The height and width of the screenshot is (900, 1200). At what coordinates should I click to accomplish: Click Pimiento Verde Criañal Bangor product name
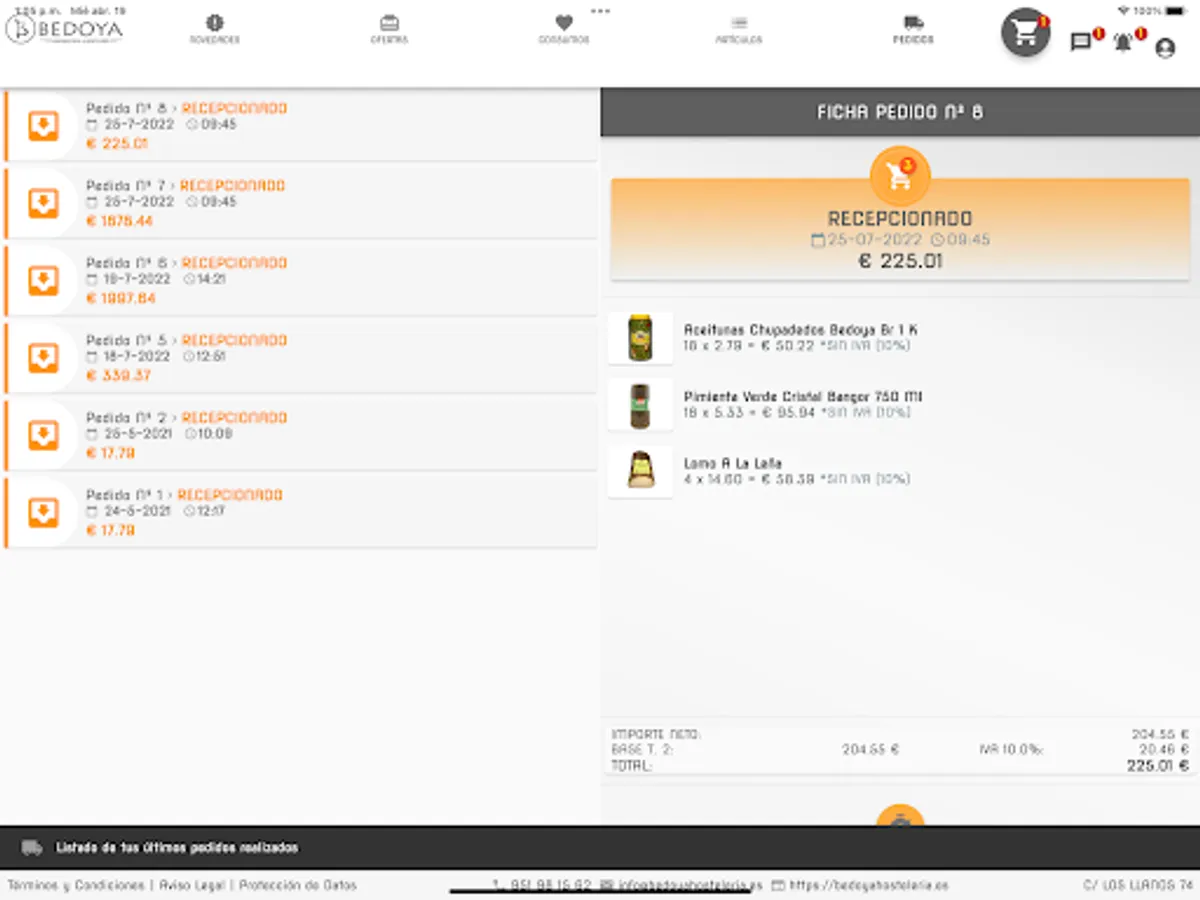(x=803, y=396)
